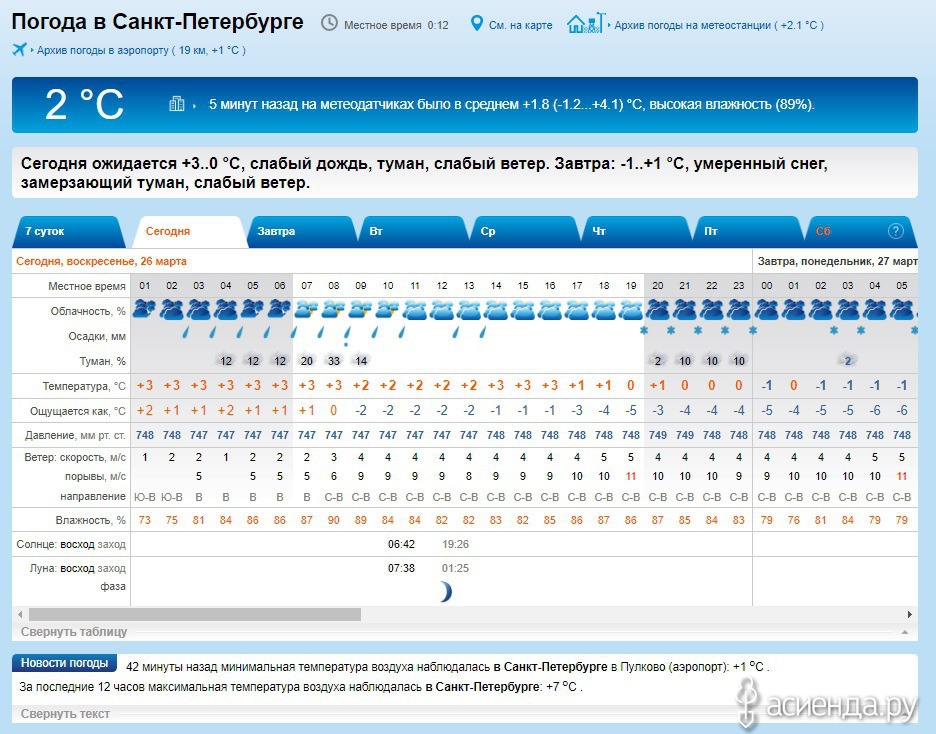Screen dimensions: 936x734
Task: Click the clock icon beside local time
Action: pos(329,23)
